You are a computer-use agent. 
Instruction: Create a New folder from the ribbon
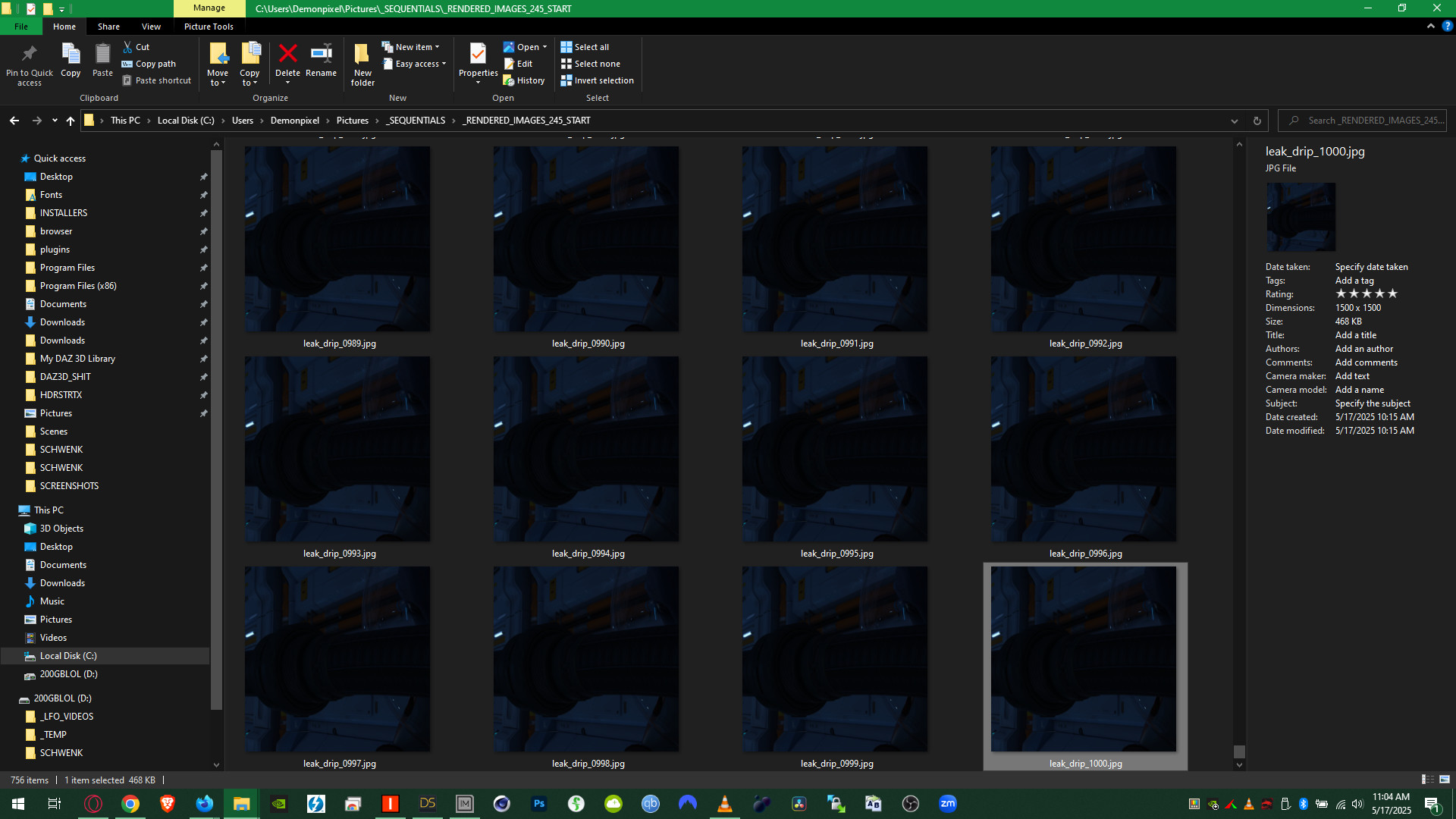click(x=362, y=64)
